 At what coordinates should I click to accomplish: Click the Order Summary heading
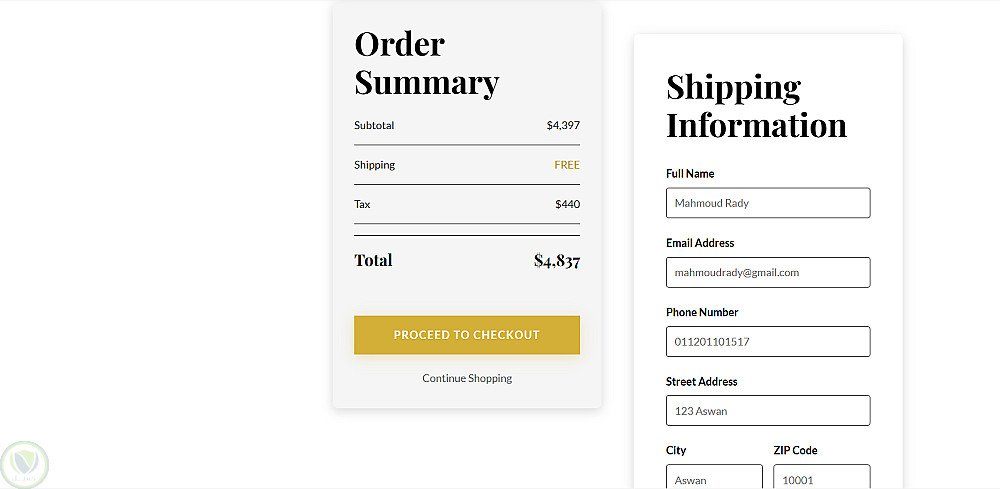[x=426, y=63]
